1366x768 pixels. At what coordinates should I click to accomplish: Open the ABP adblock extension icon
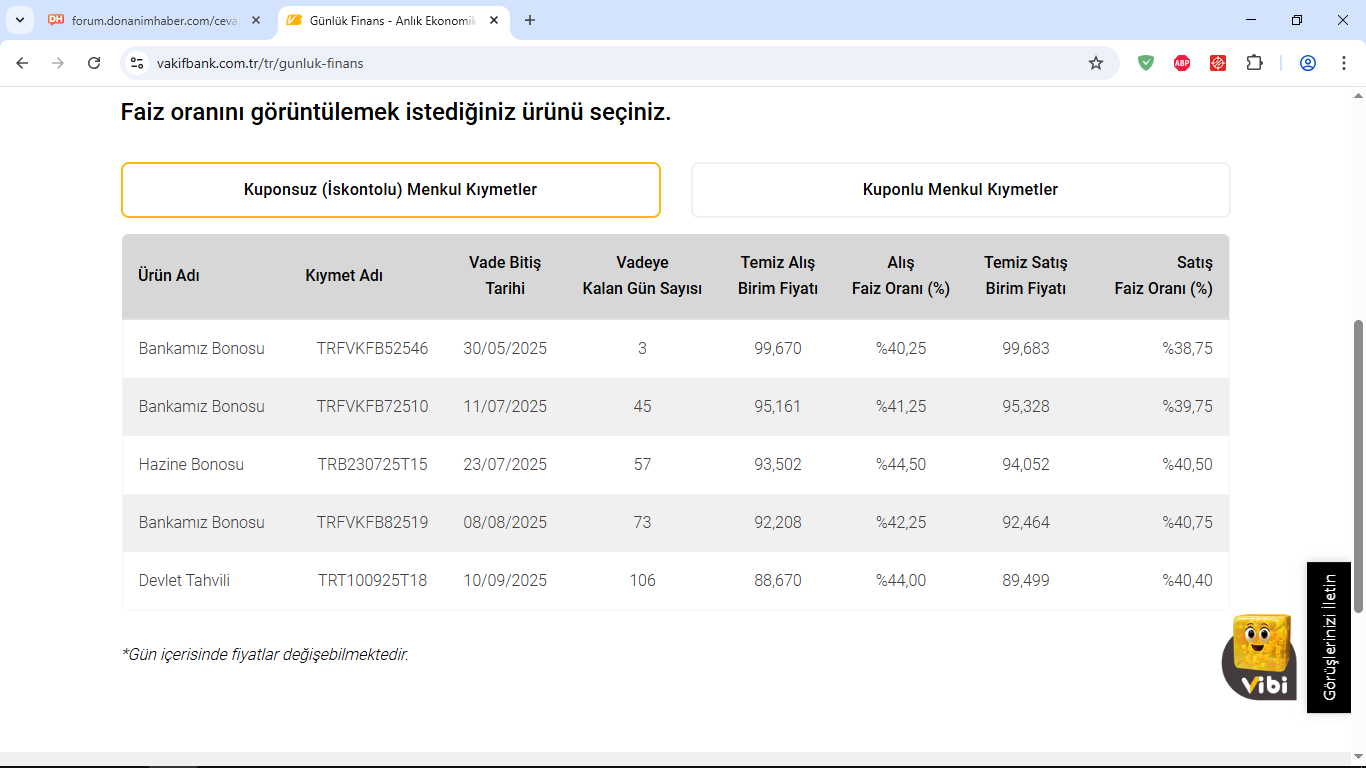pyautogui.click(x=1182, y=63)
